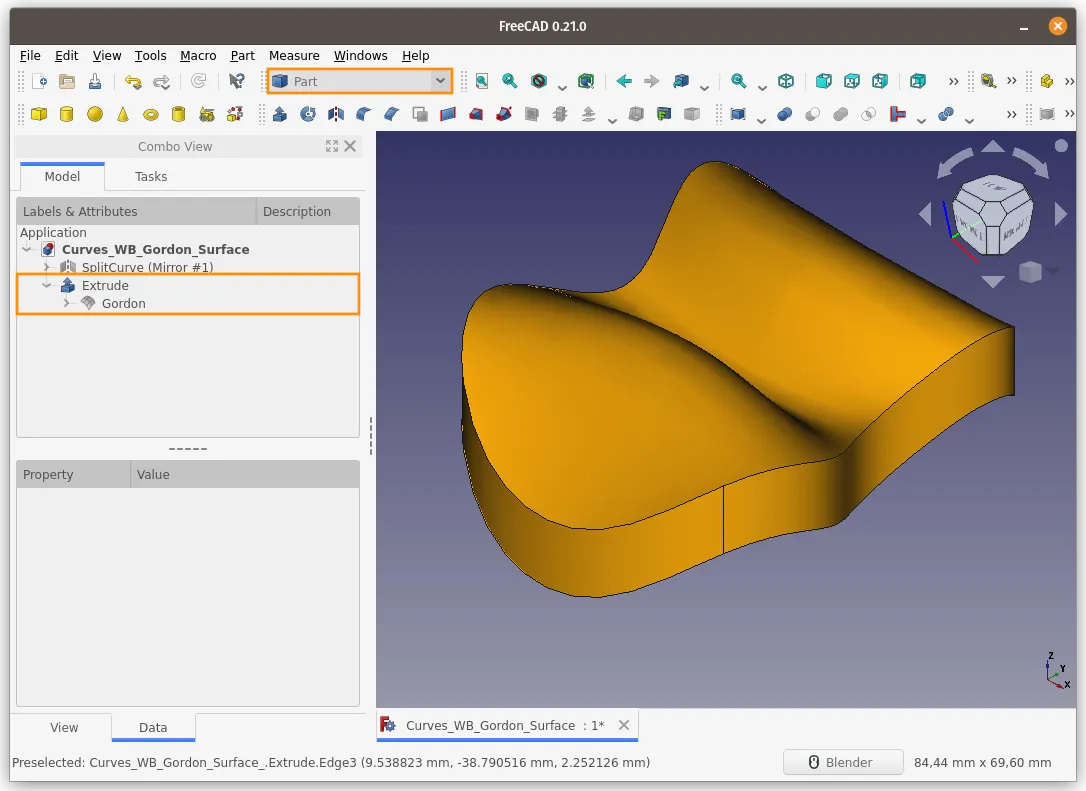
Task: Select the Chamfer tool
Action: [x=391, y=114]
